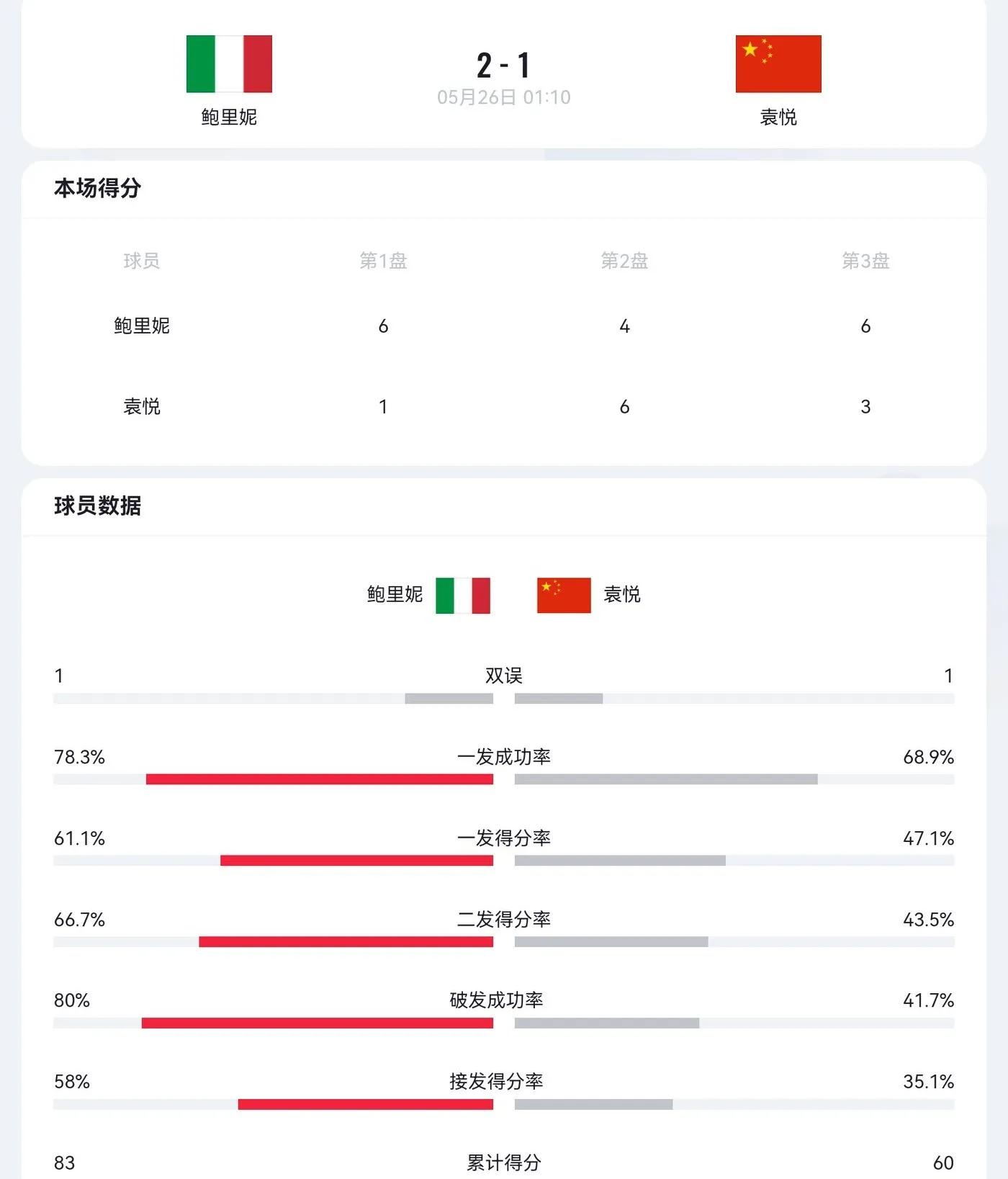Viewport: 1008px width, 1179px height.
Task: Open player name 鲍里妮 under the Italy flag
Action: tap(229, 117)
